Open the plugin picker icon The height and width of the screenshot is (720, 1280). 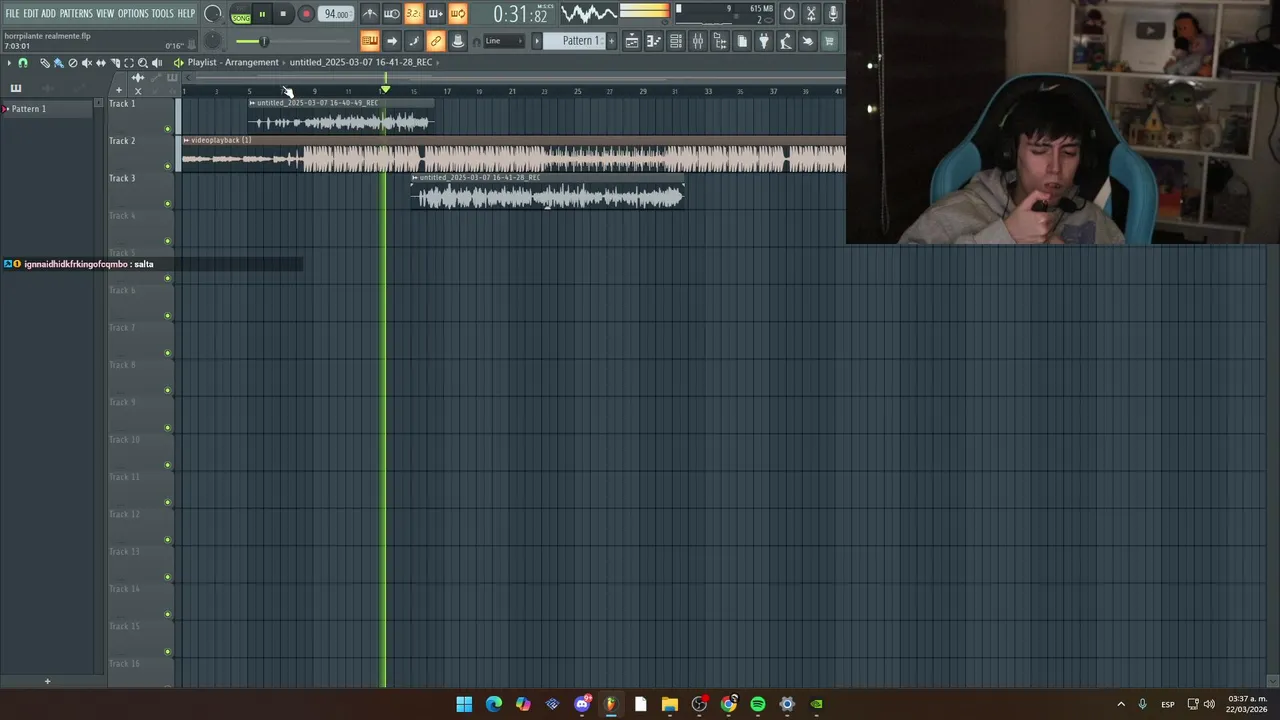tap(764, 41)
